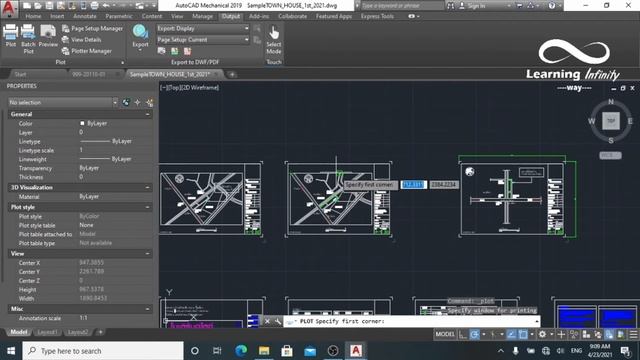Viewport: 640px width, 360px height.
Task: Click the Open file icon in Quick Access
Action: (x=38, y=6)
